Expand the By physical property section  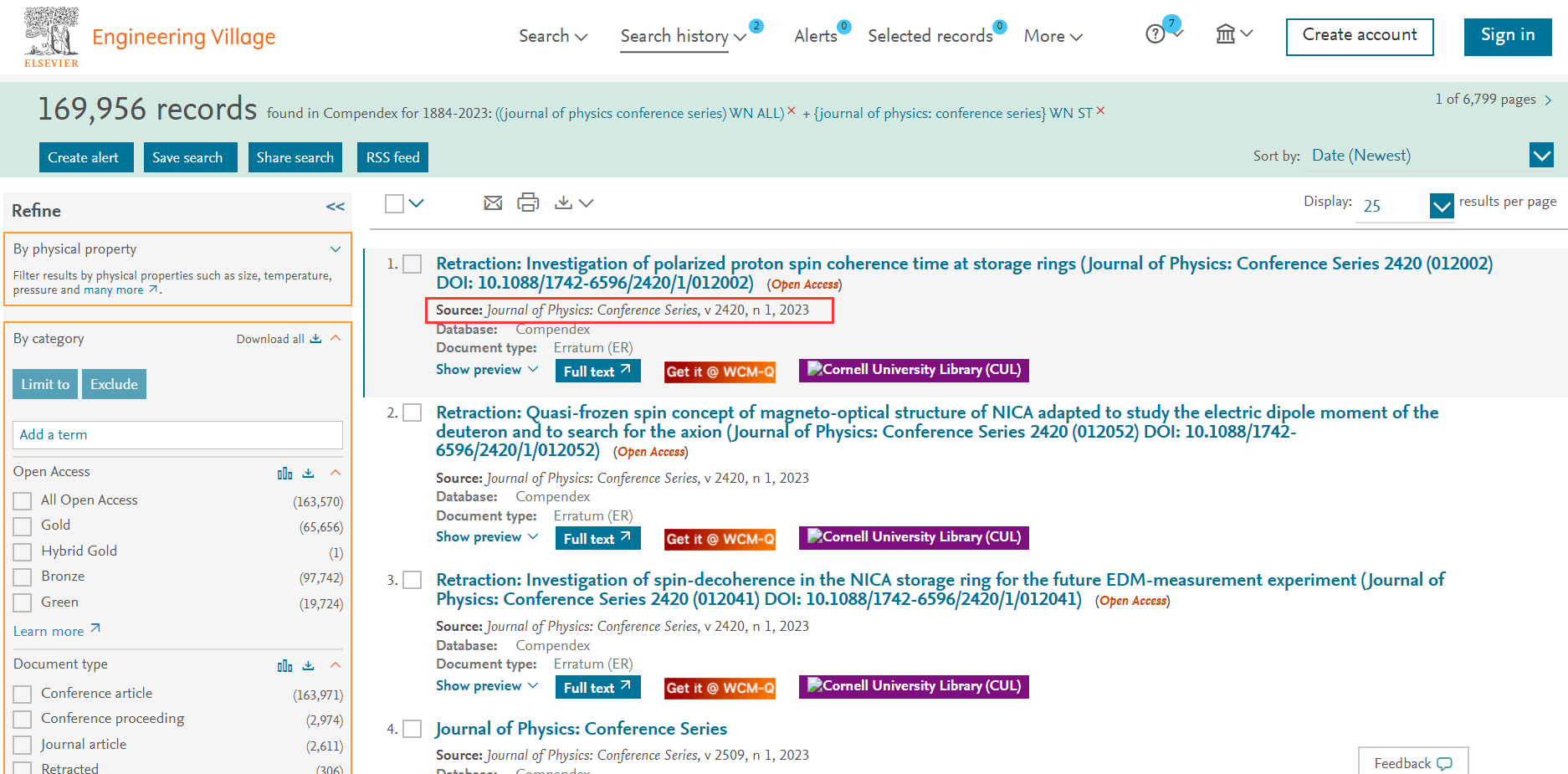point(336,249)
